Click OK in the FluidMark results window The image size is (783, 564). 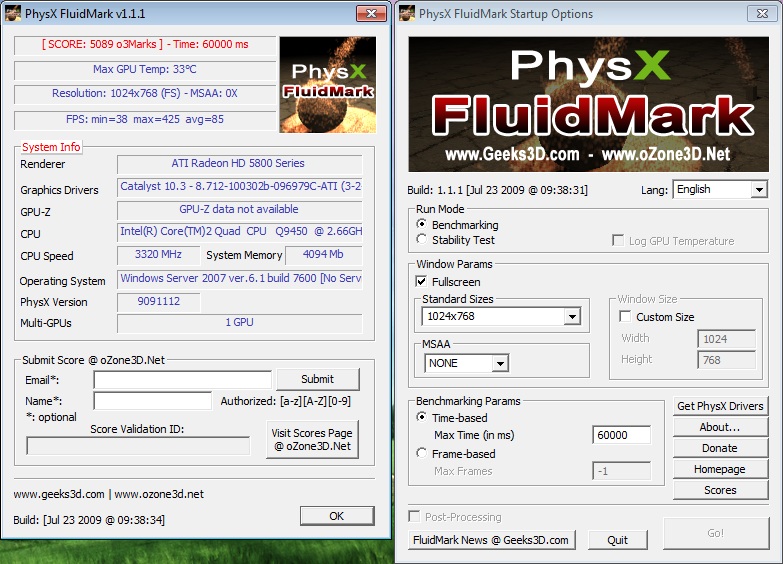click(x=337, y=516)
